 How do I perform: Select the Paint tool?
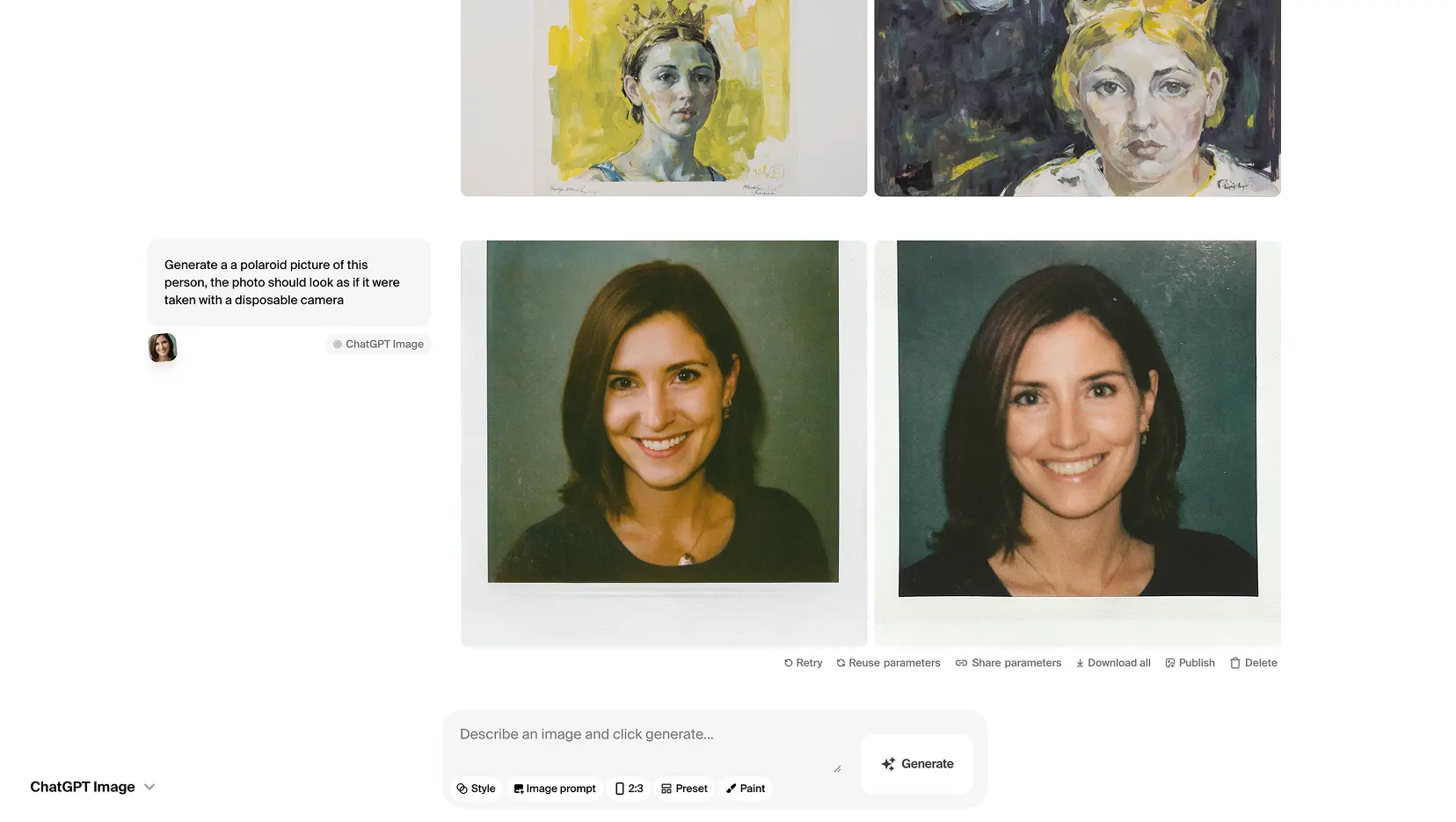coord(745,789)
